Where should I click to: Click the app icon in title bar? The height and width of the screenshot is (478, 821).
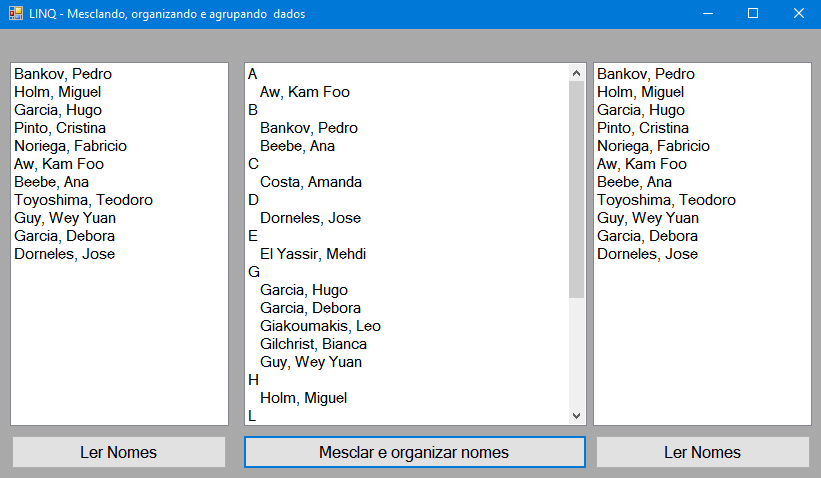pos(16,14)
